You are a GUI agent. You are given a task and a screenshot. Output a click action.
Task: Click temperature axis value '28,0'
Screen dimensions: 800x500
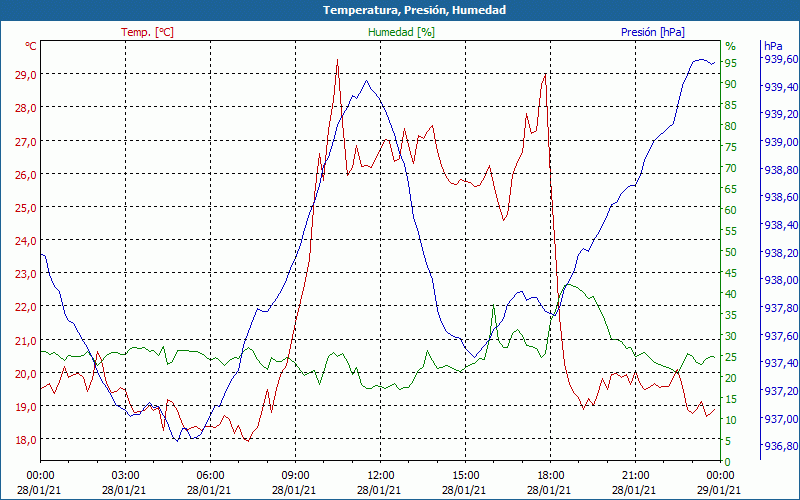pos(26,108)
